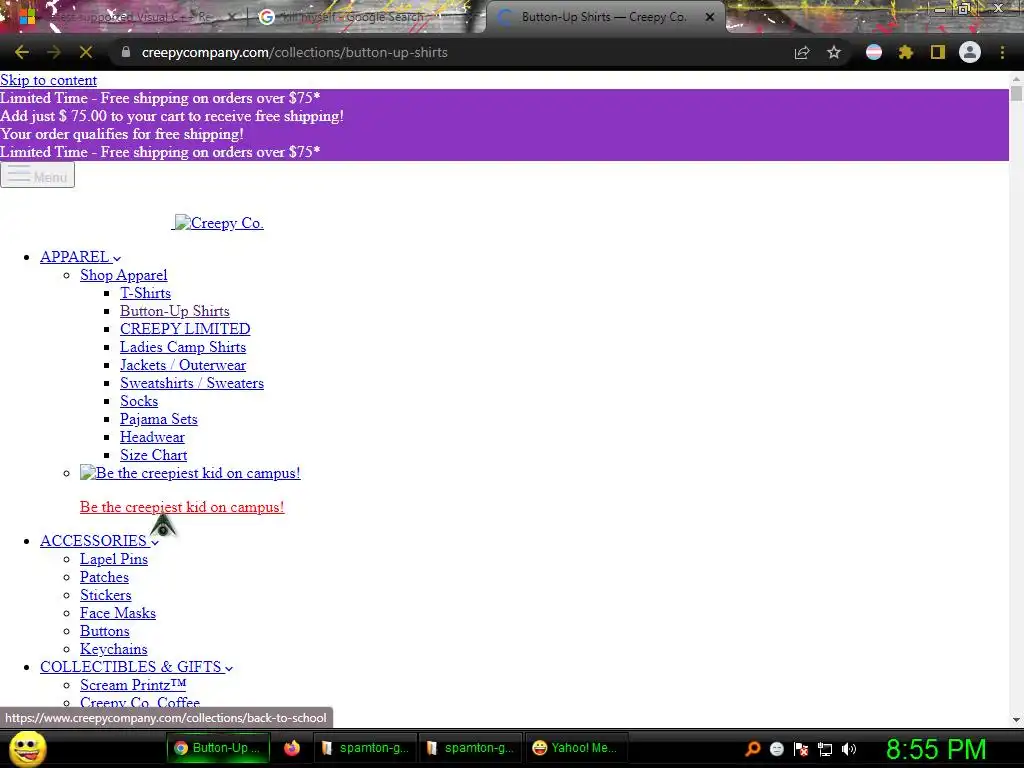Click the page scroll-down arrow
Viewport: 1024px width, 768px height.
1016,720
